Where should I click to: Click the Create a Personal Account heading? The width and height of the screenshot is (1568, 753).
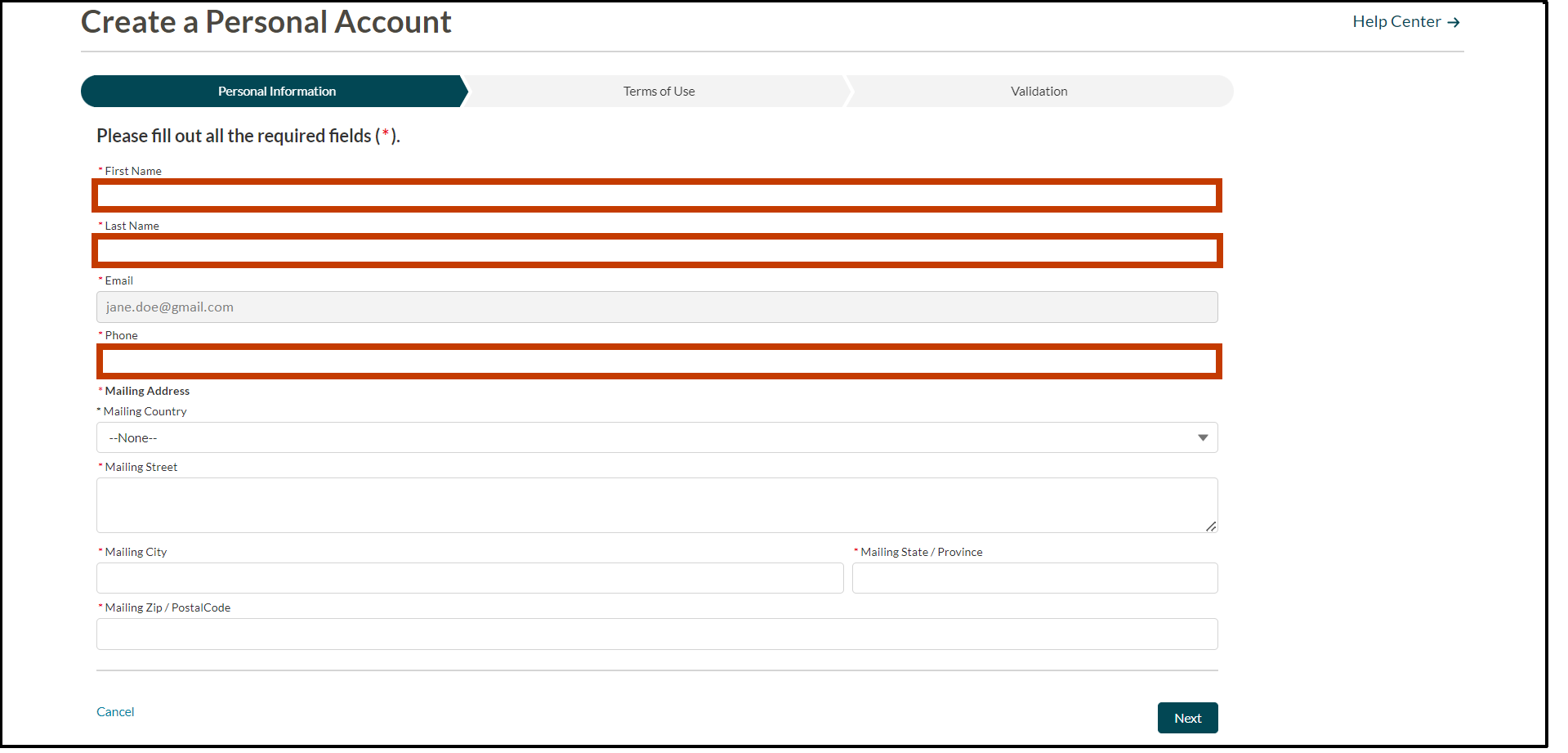tap(266, 22)
